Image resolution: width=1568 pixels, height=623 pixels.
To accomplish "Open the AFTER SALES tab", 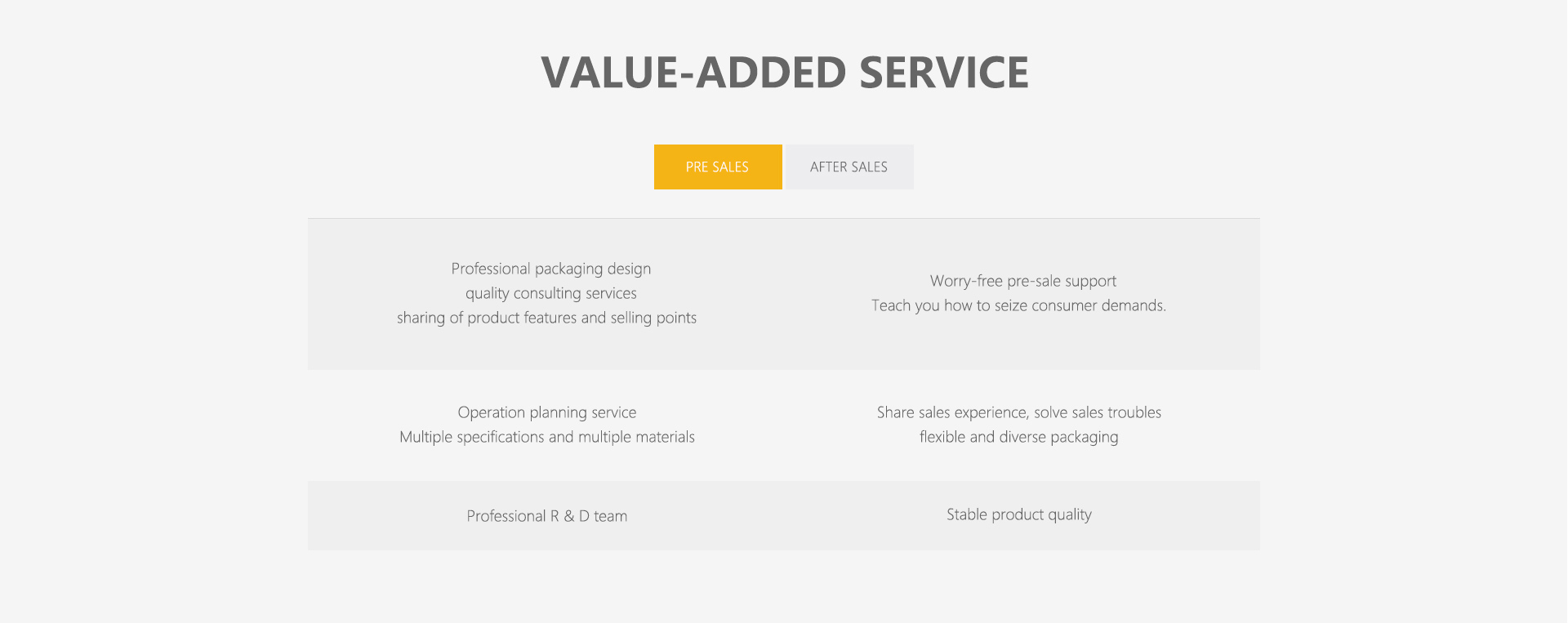I will pos(849,167).
